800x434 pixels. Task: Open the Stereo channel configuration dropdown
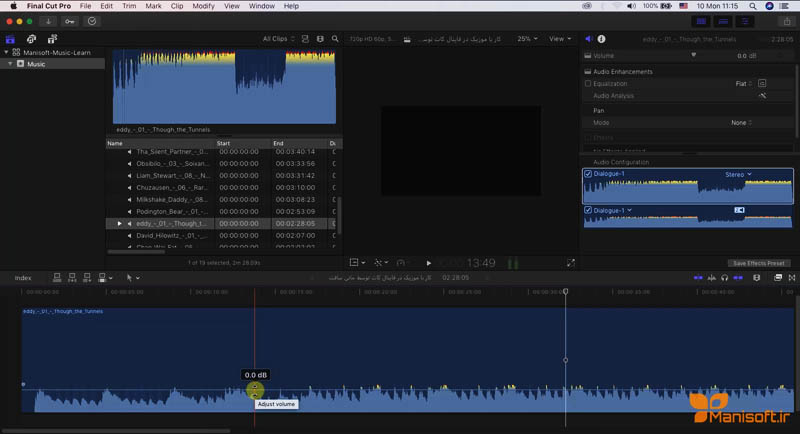tap(738, 174)
